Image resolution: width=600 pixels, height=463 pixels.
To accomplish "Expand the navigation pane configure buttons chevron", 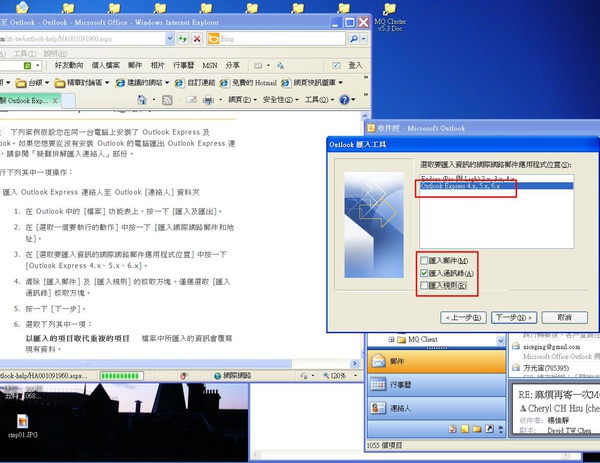I will (501, 429).
